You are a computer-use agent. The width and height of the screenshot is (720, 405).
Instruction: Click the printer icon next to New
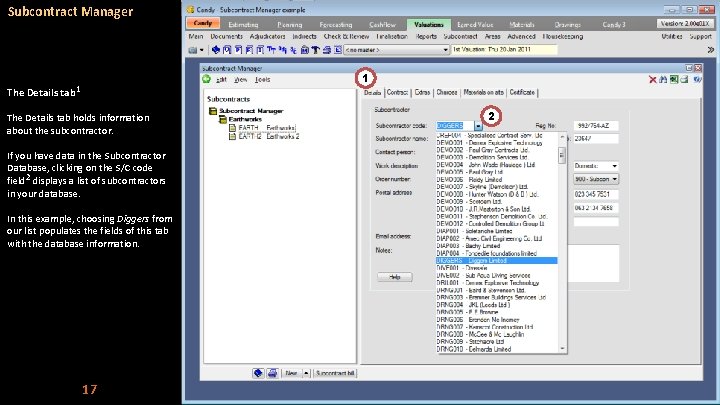tap(272, 373)
